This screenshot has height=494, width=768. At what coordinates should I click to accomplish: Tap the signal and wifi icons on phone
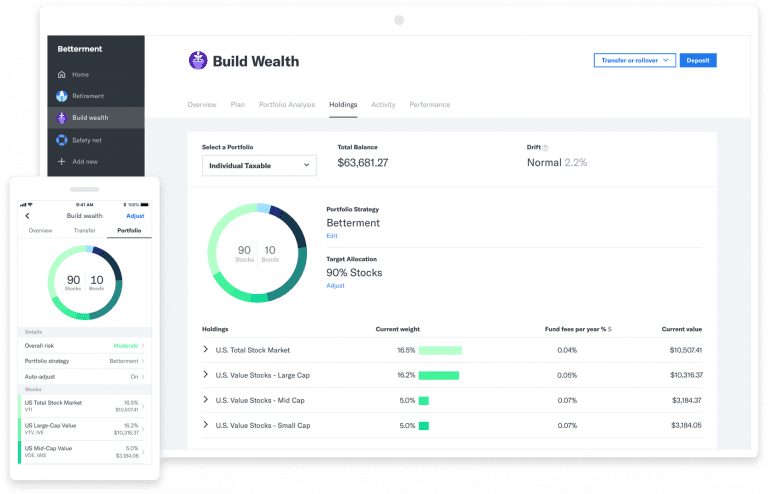click(26, 205)
